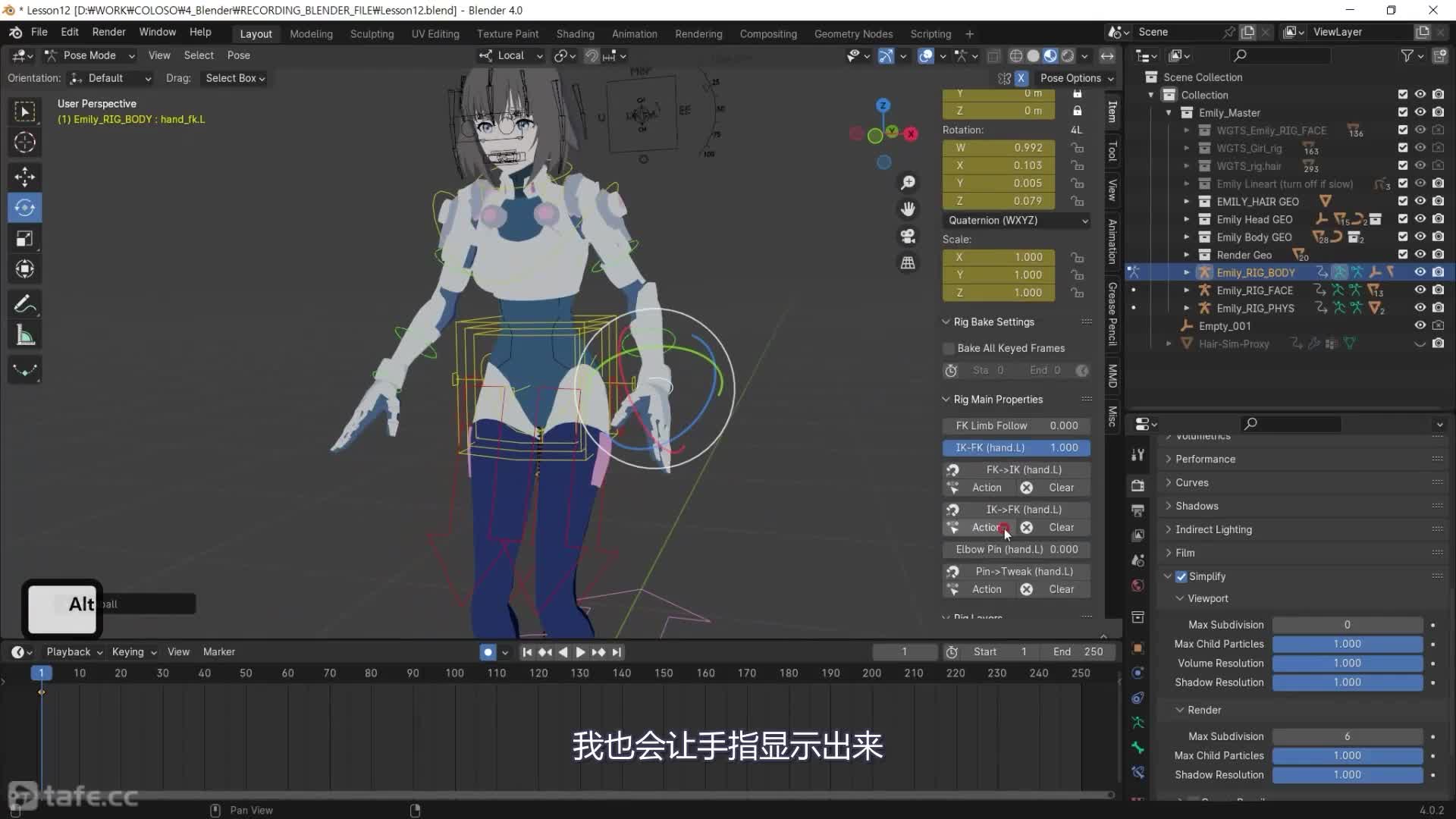The image size is (1456, 819).
Task: Click the Action button under FK->IK (hand.L)
Action: 987,488
